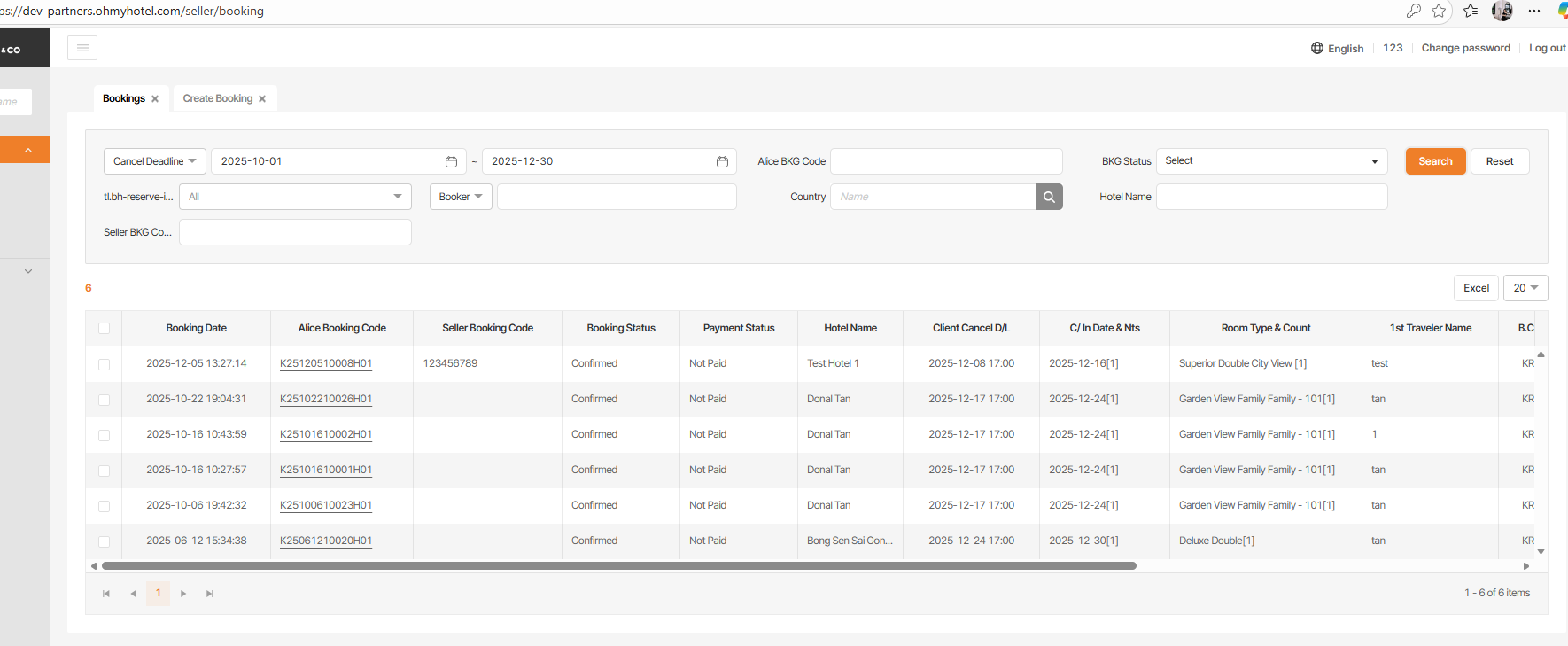Screen dimensions: 1568x646
Task: Open calendar picker for start date
Action: click(x=451, y=161)
